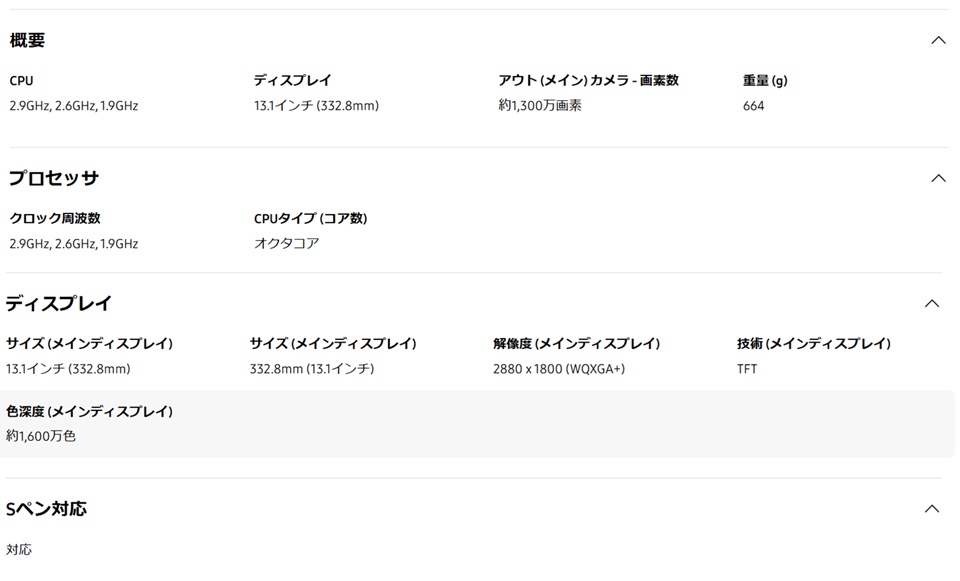Select the クロック周波数 label

(x=55, y=219)
